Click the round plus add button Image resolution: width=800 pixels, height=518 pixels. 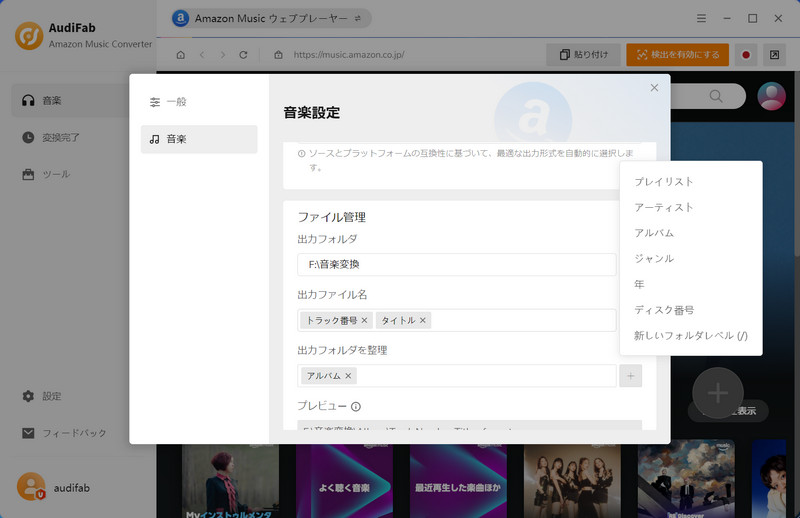coord(717,392)
